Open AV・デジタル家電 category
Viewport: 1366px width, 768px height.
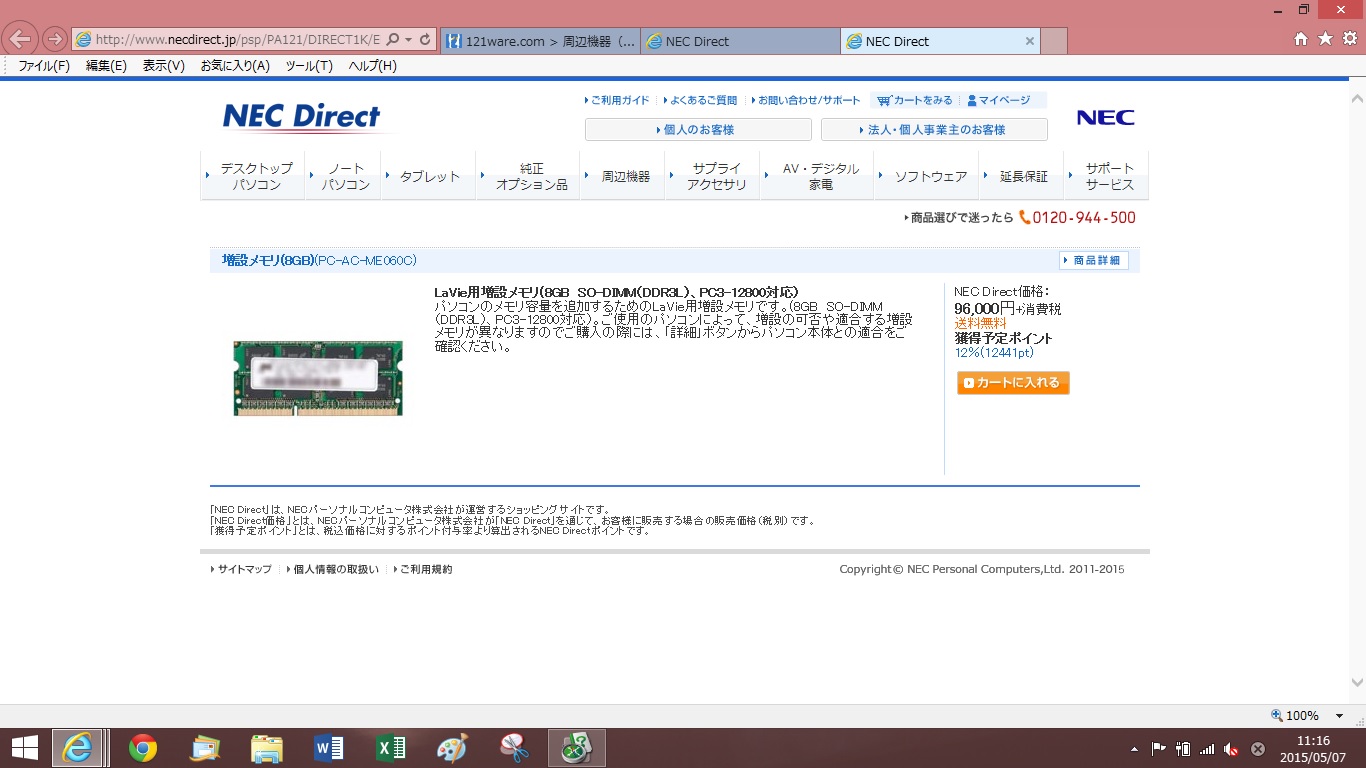(x=818, y=176)
